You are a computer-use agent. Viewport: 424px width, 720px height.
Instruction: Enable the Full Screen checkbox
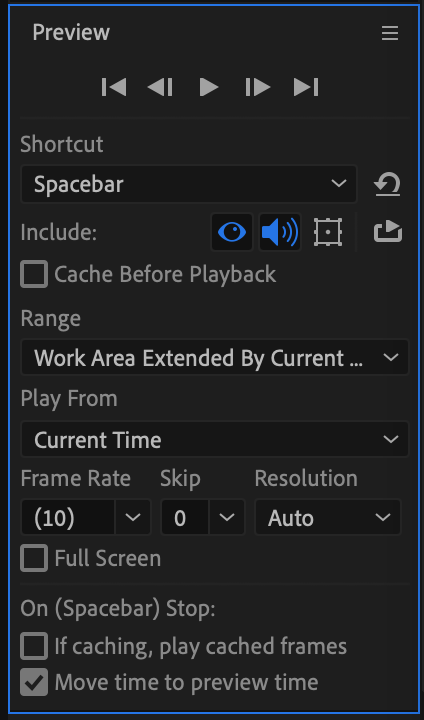pyautogui.click(x=34, y=558)
